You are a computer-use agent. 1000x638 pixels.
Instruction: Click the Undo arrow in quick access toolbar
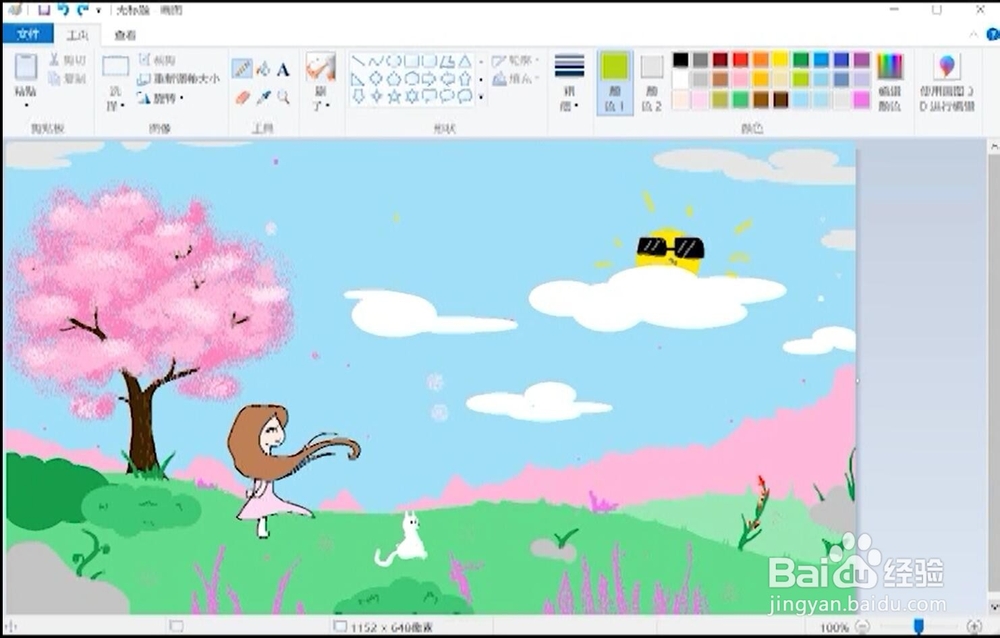pos(64,10)
